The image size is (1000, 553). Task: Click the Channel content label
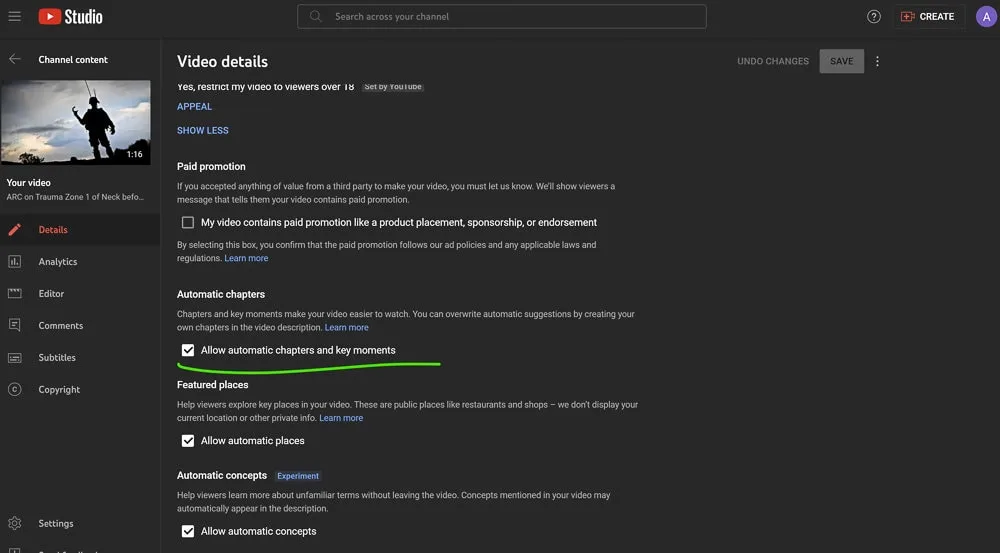tap(73, 59)
